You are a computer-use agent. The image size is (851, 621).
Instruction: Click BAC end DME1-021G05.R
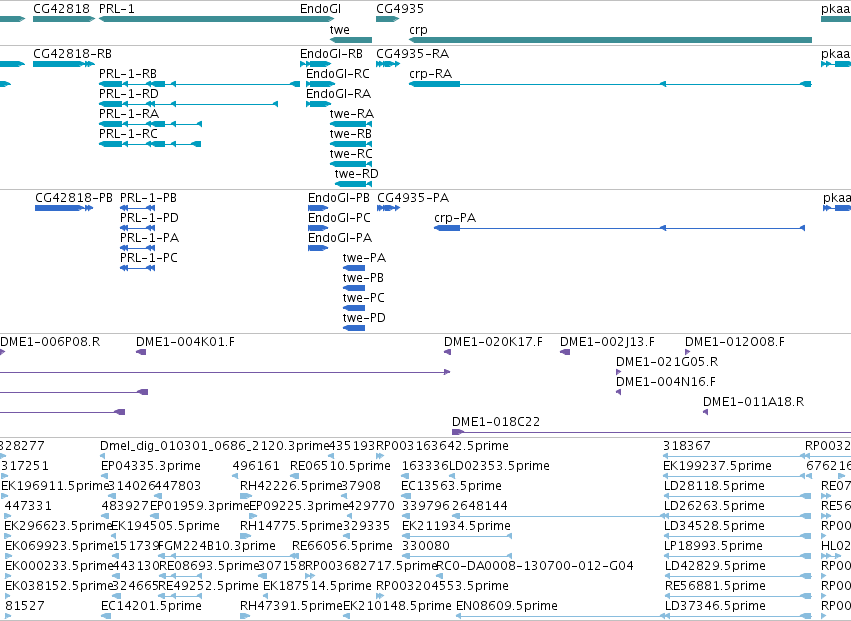tap(667, 362)
